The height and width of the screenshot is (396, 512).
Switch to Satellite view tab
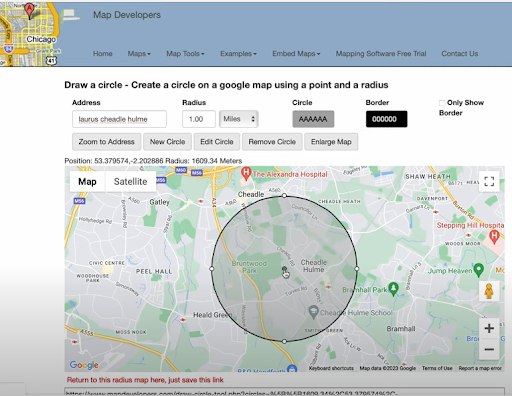click(130, 182)
